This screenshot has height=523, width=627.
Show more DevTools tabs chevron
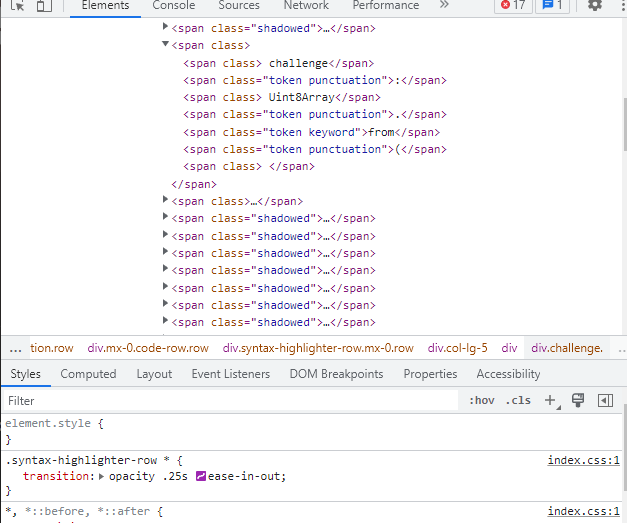click(x=444, y=6)
